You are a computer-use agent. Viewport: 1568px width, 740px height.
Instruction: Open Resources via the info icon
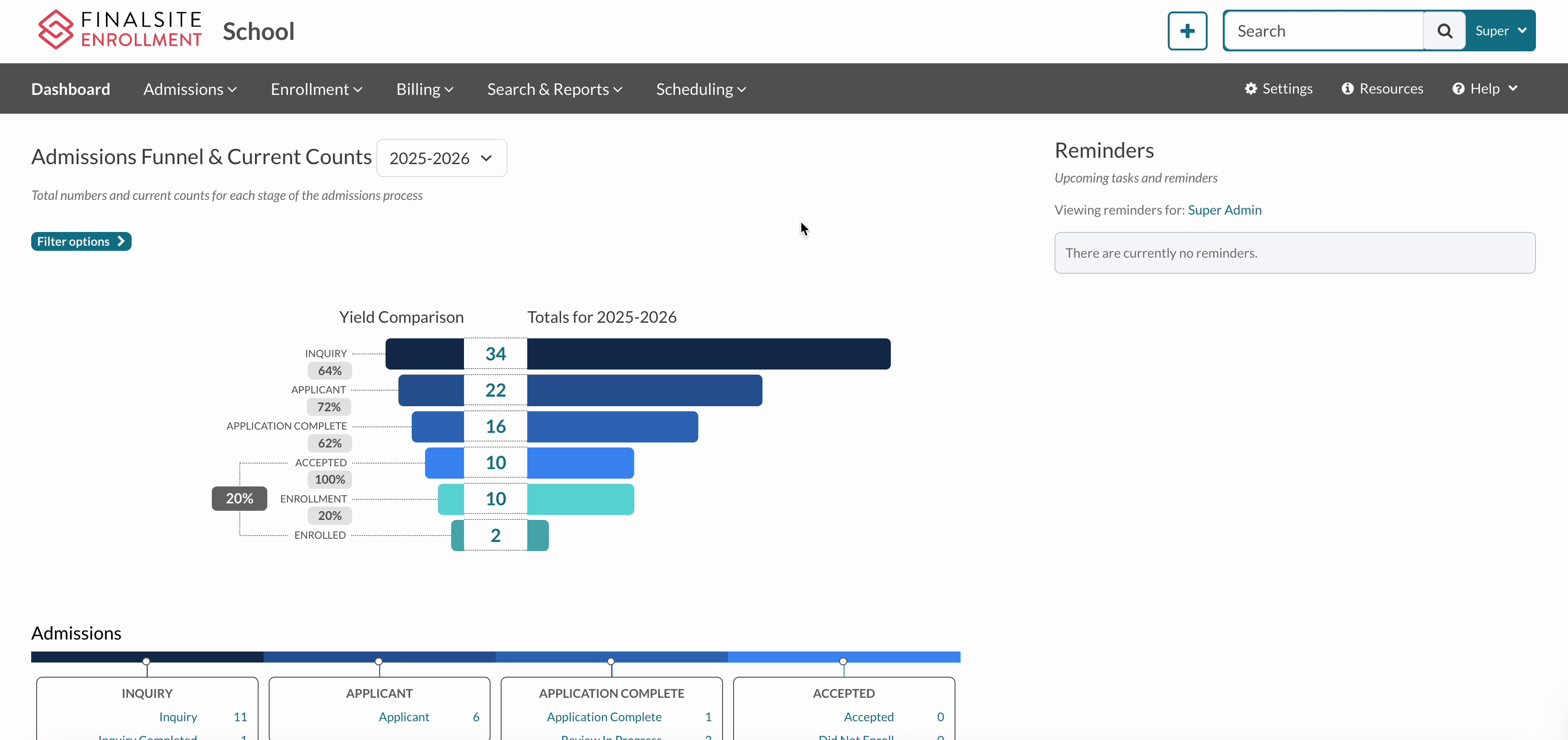[1347, 89]
